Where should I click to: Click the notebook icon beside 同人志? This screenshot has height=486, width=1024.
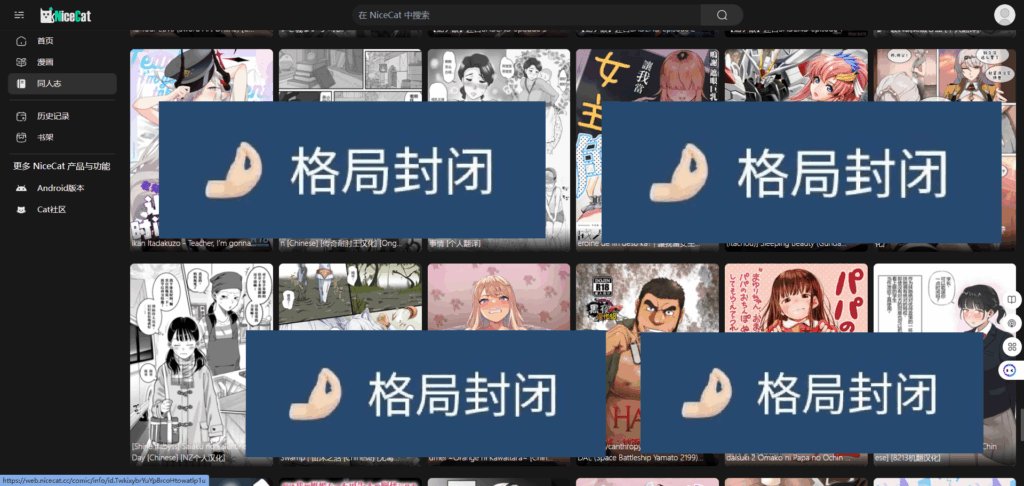[x=22, y=84]
